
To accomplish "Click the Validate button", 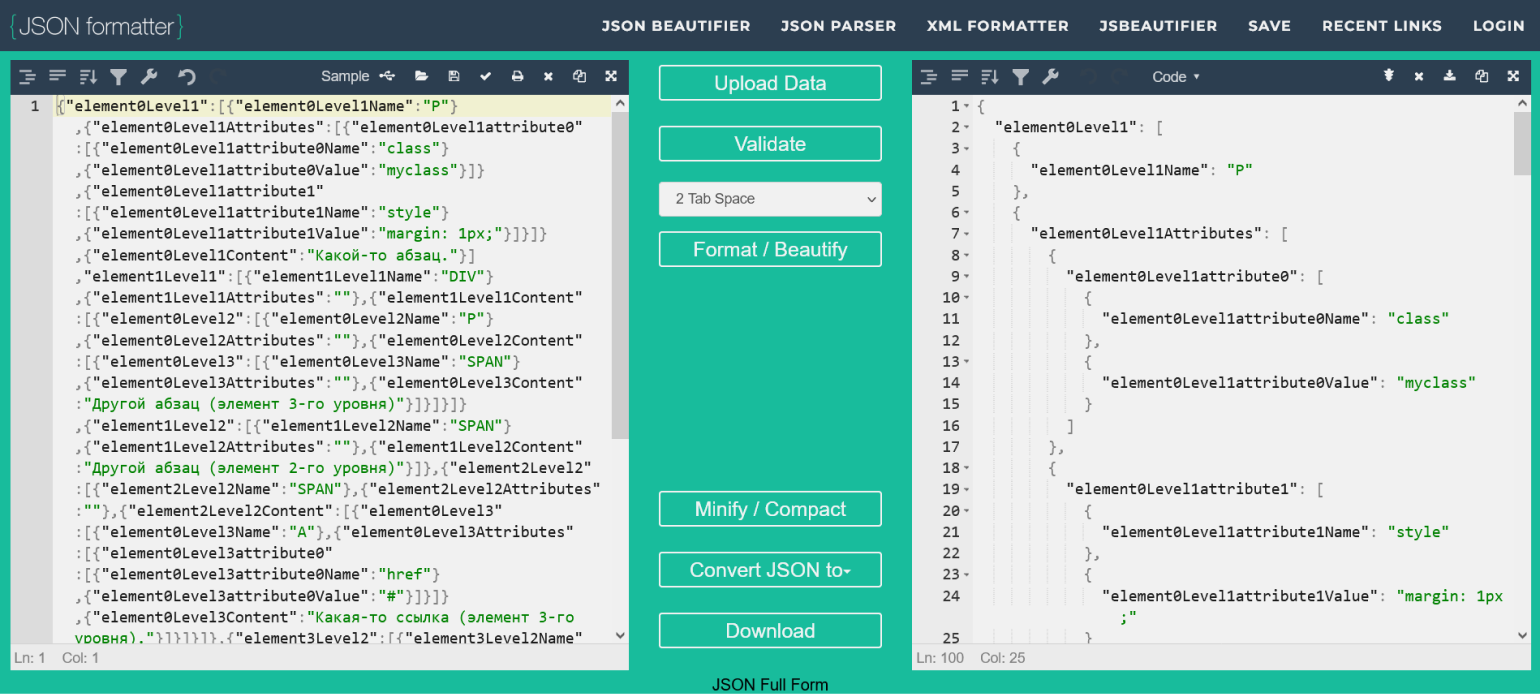I will [x=770, y=144].
